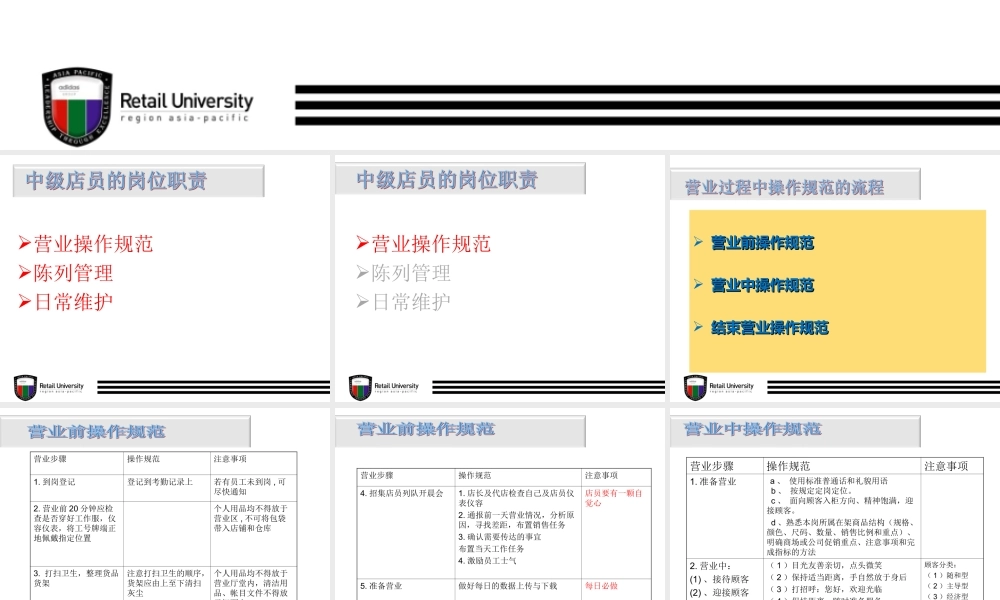Click the '3. 确认需要传达的事宜' line

point(499,537)
